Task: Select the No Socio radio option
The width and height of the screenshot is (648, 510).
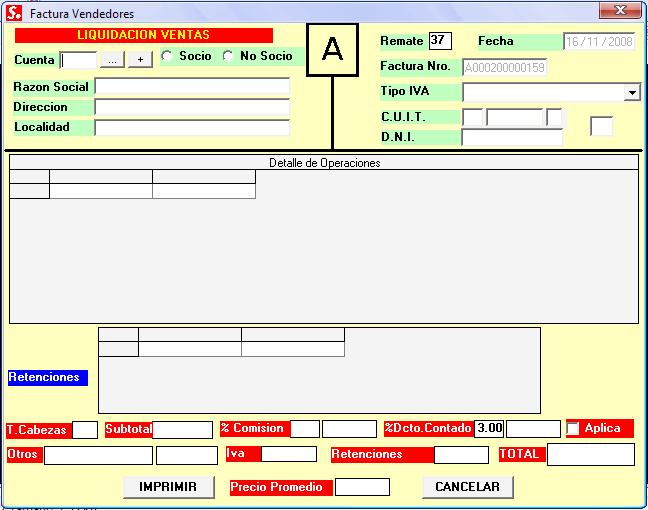Action: [229, 56]
